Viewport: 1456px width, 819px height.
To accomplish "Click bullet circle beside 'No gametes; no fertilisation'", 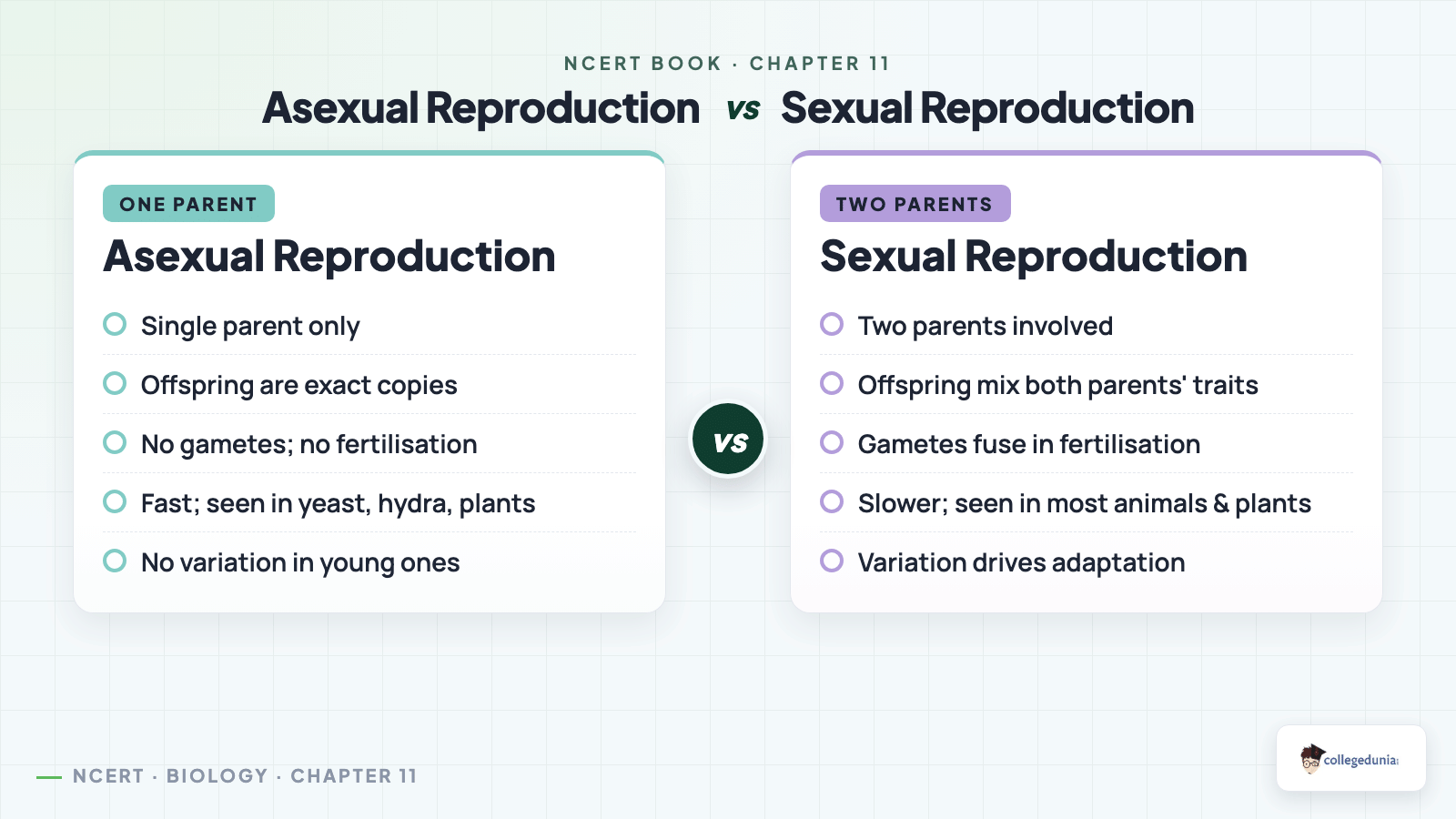I will [x=115, y=442].
